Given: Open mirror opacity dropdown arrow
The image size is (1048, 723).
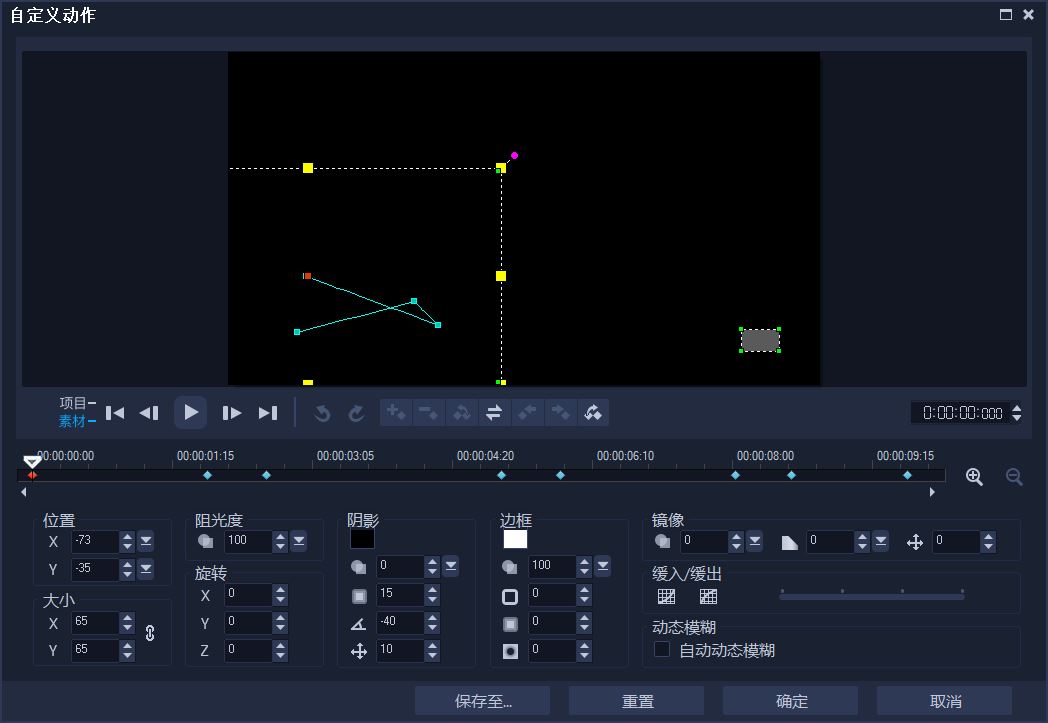Looking at the screenshot, I should 755,541.
